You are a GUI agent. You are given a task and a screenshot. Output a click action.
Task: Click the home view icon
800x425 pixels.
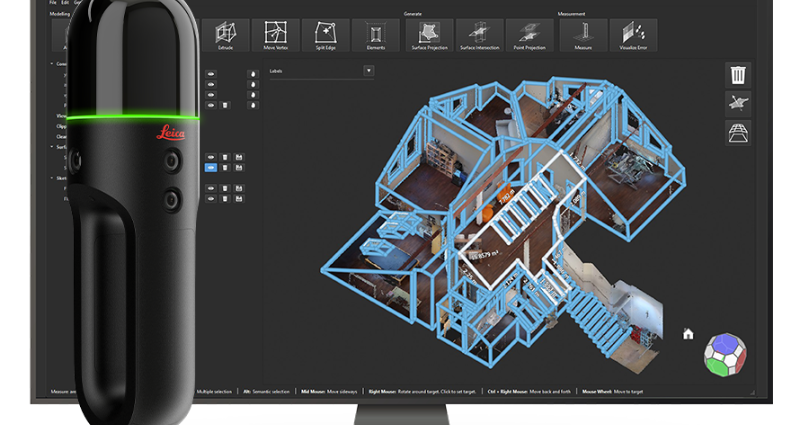(688, 334)
